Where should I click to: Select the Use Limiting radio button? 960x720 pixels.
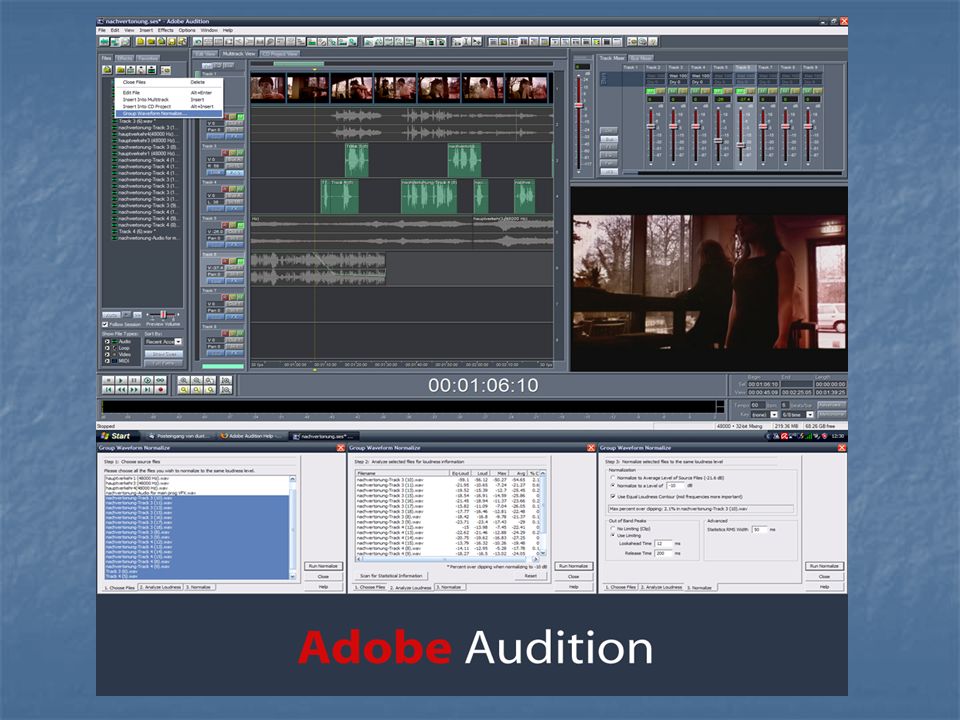(613, 536)
